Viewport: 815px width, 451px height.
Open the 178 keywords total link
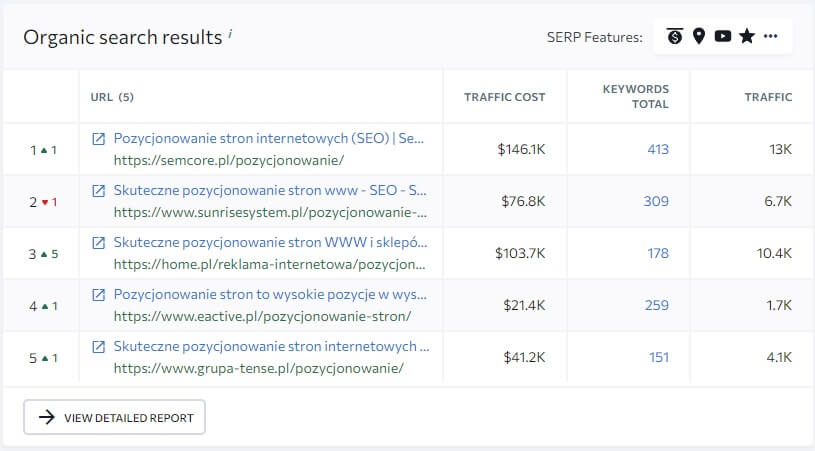coord(657,254)
